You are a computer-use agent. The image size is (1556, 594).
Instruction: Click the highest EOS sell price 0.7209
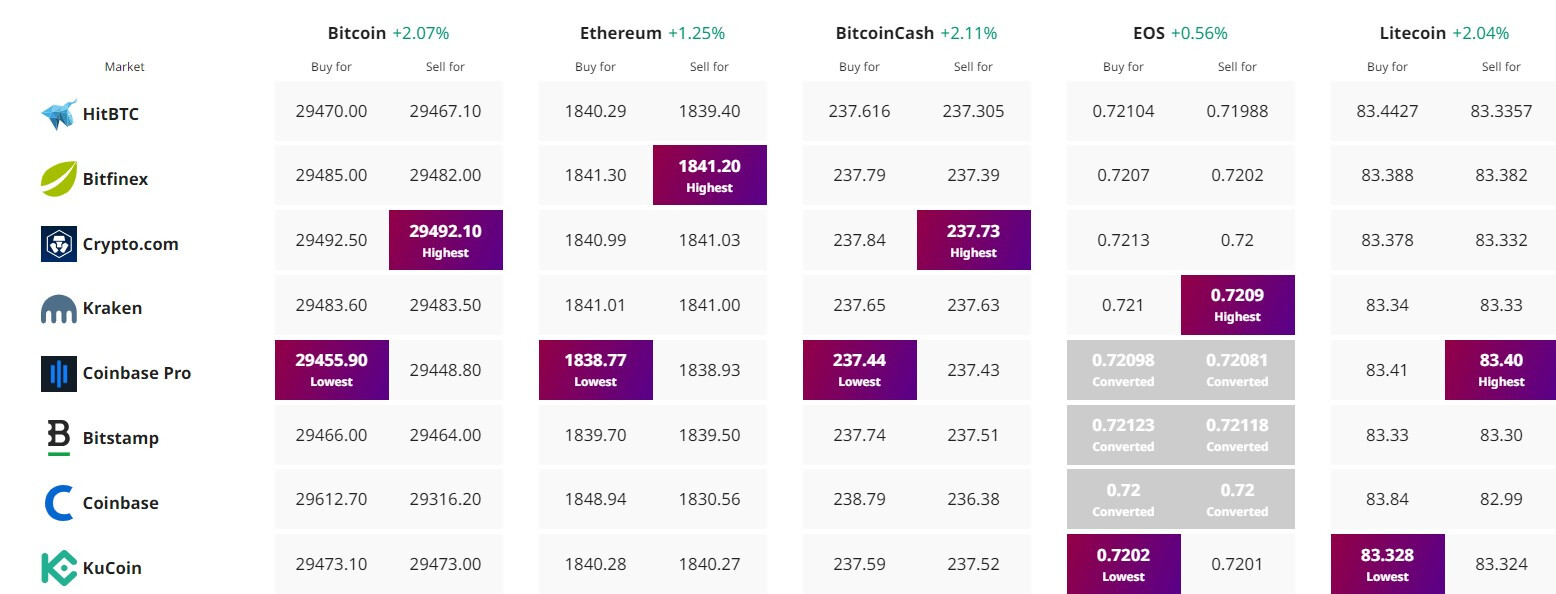(x=1238, y=304)
